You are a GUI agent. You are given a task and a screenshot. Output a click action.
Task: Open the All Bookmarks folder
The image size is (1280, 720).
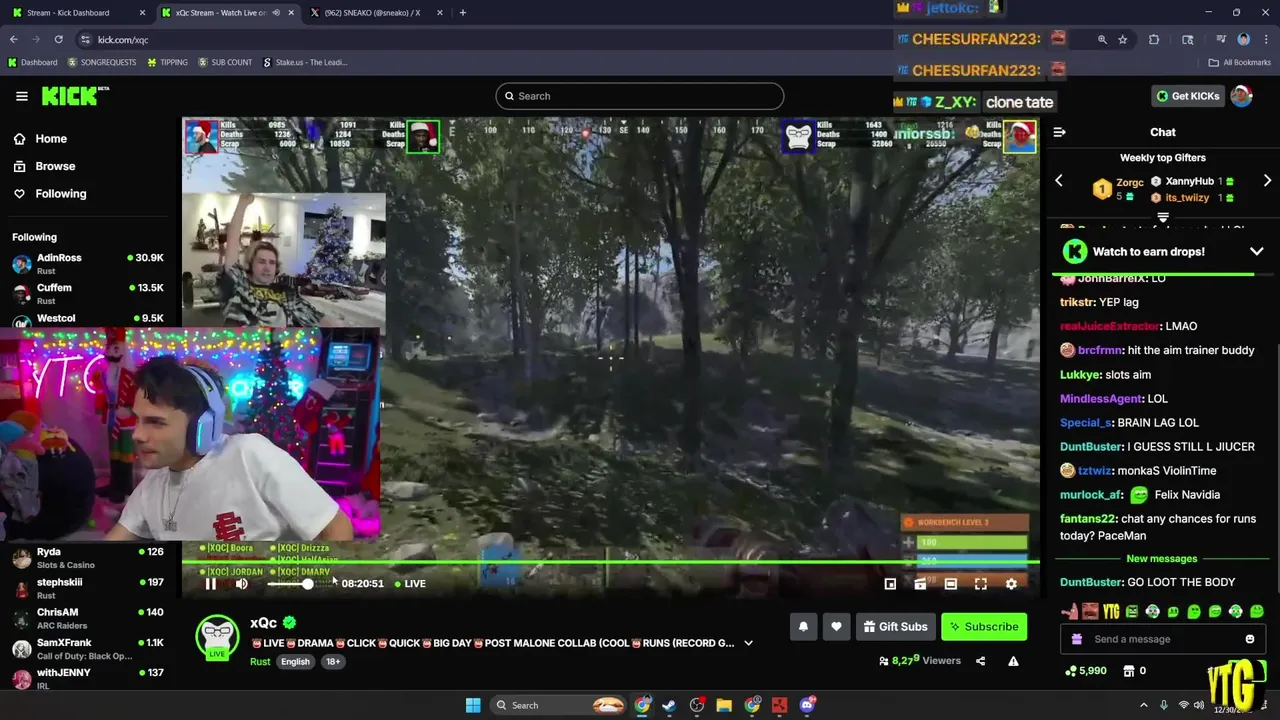click(1240, 62)
